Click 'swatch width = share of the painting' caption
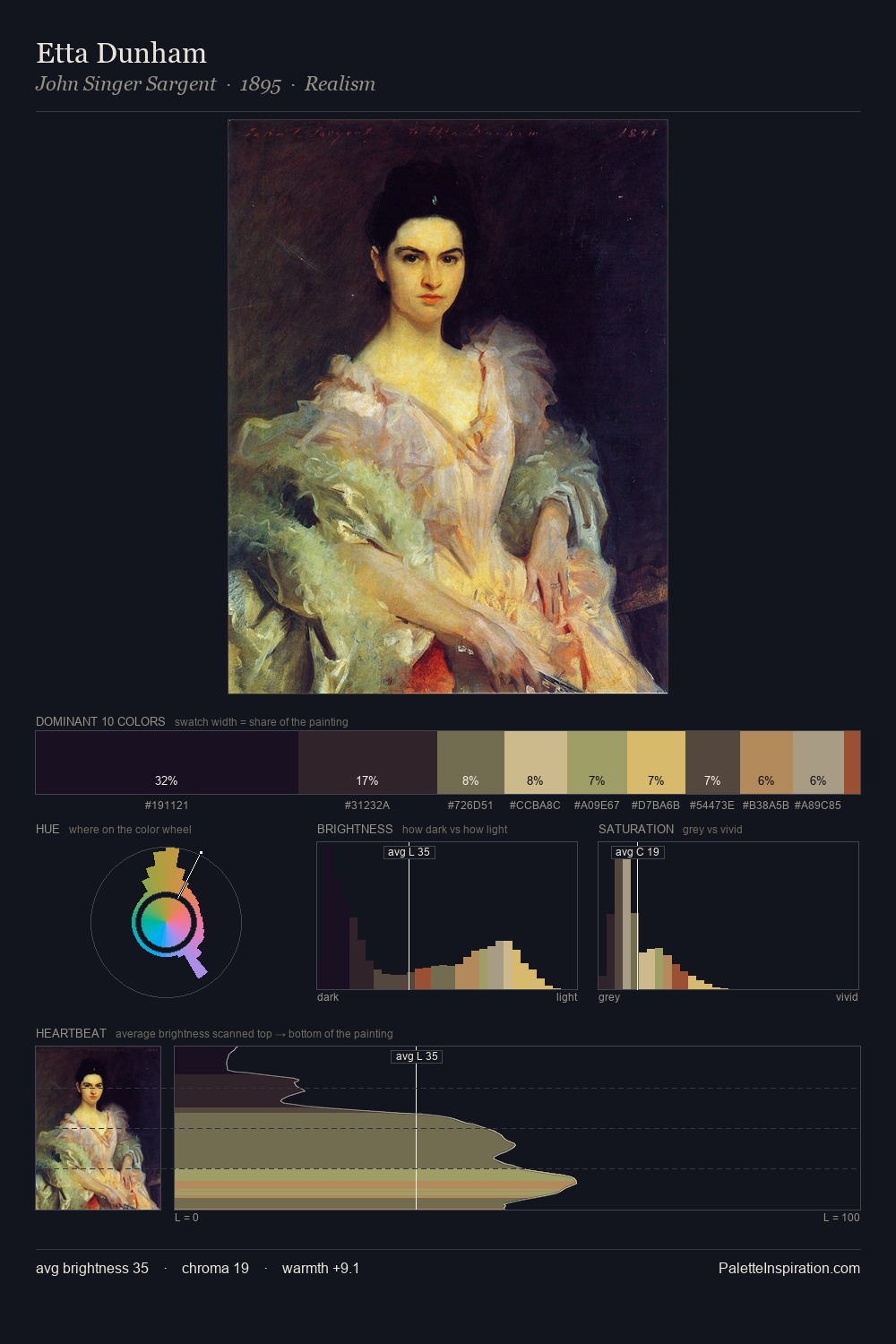This screenshot has height=1344, width=896. [262, 722]
